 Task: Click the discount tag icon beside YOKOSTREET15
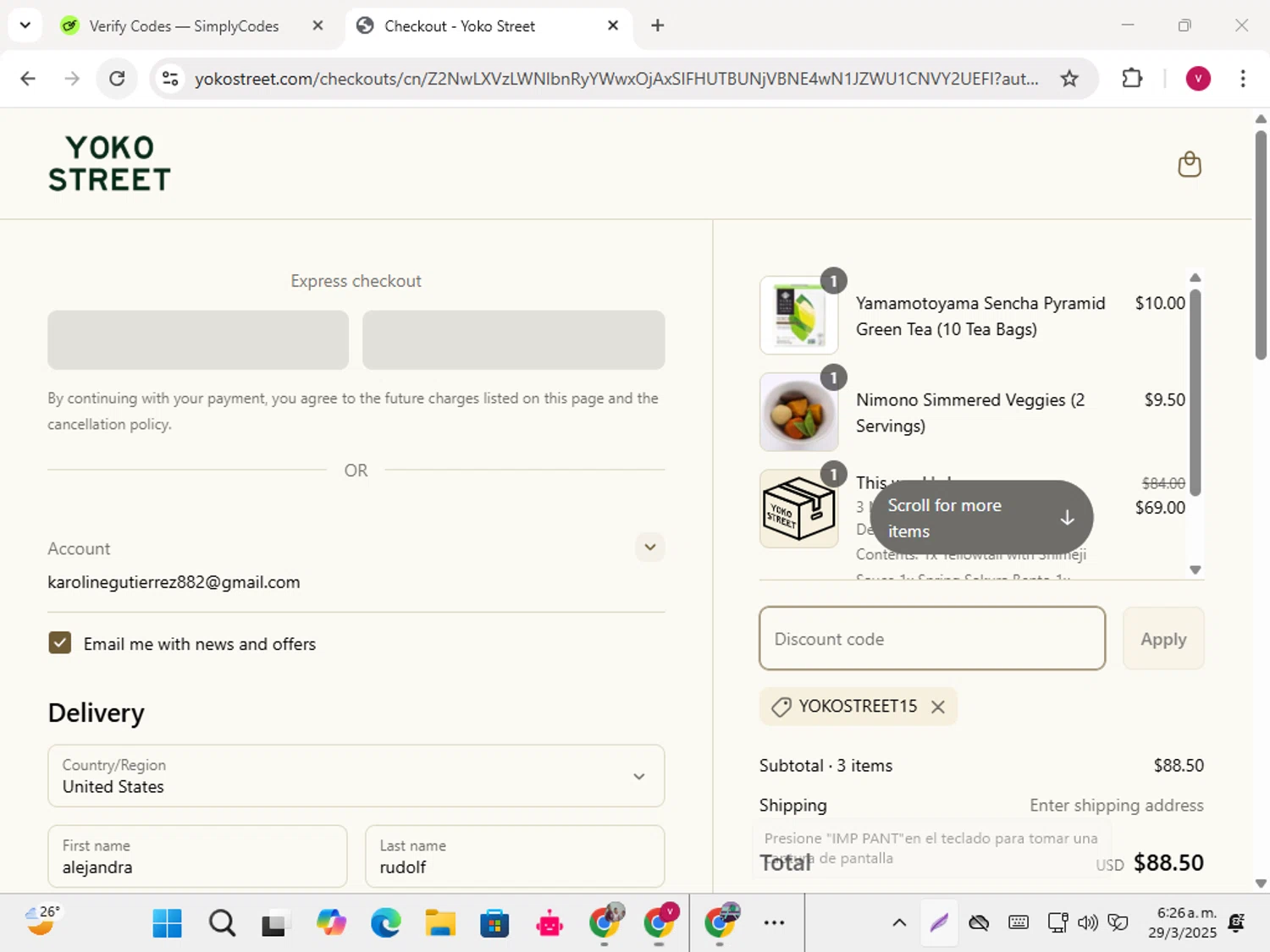click(781, 707)
